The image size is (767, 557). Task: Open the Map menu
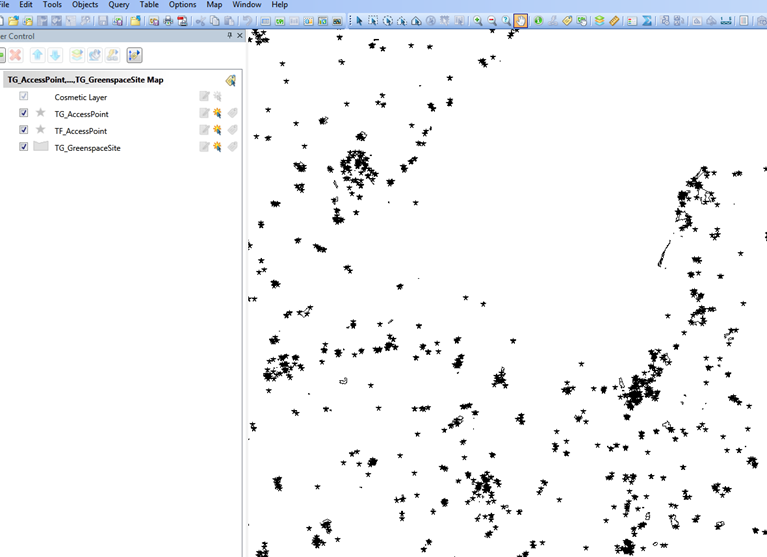pyautogui.click(x=214, y=4)
